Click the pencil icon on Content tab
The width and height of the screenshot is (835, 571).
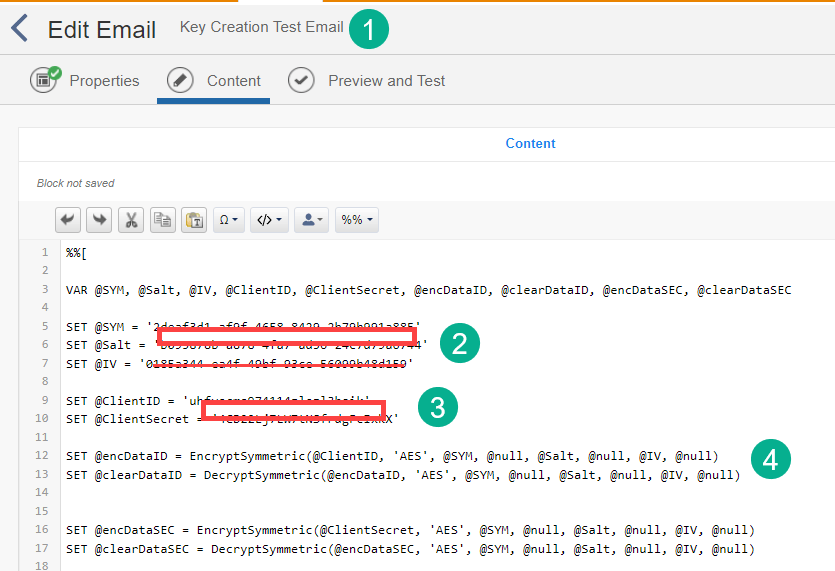pos(181,81)
